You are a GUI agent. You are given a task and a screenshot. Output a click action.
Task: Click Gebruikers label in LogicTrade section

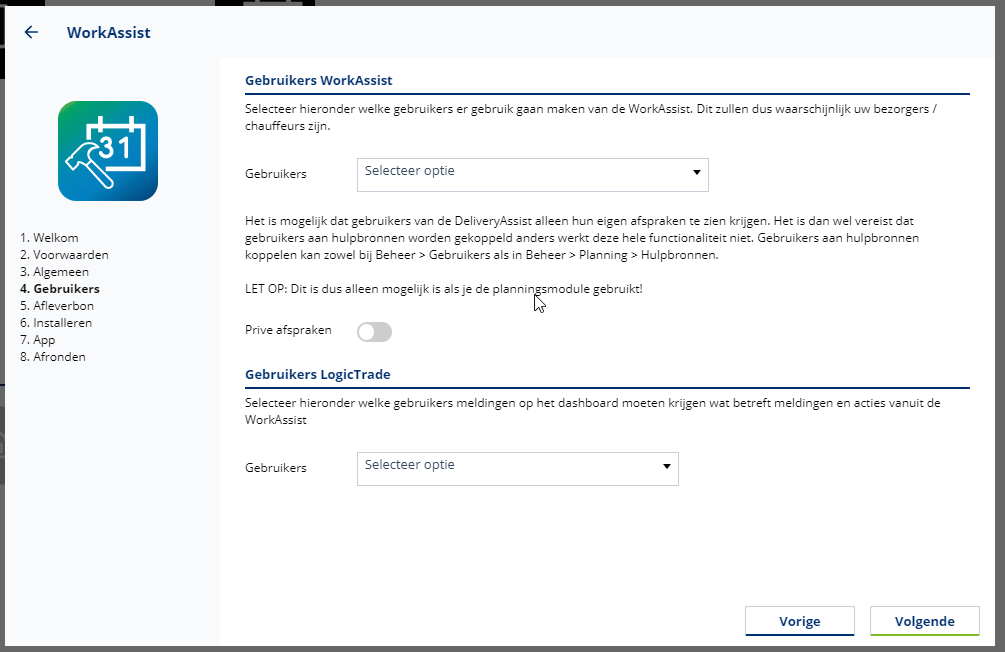click(x=276, y=468)
